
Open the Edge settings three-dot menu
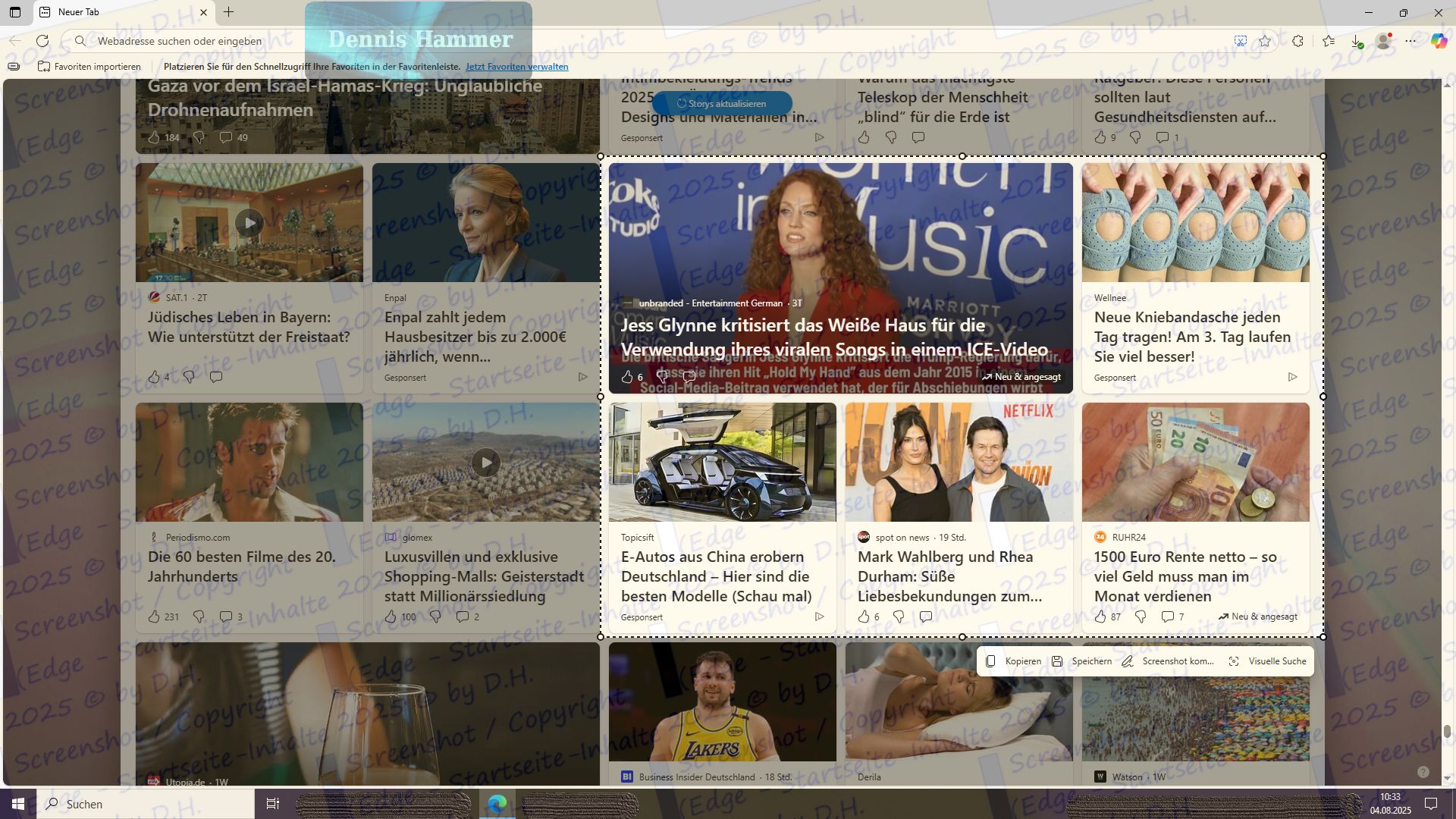tap(1410, 41)
